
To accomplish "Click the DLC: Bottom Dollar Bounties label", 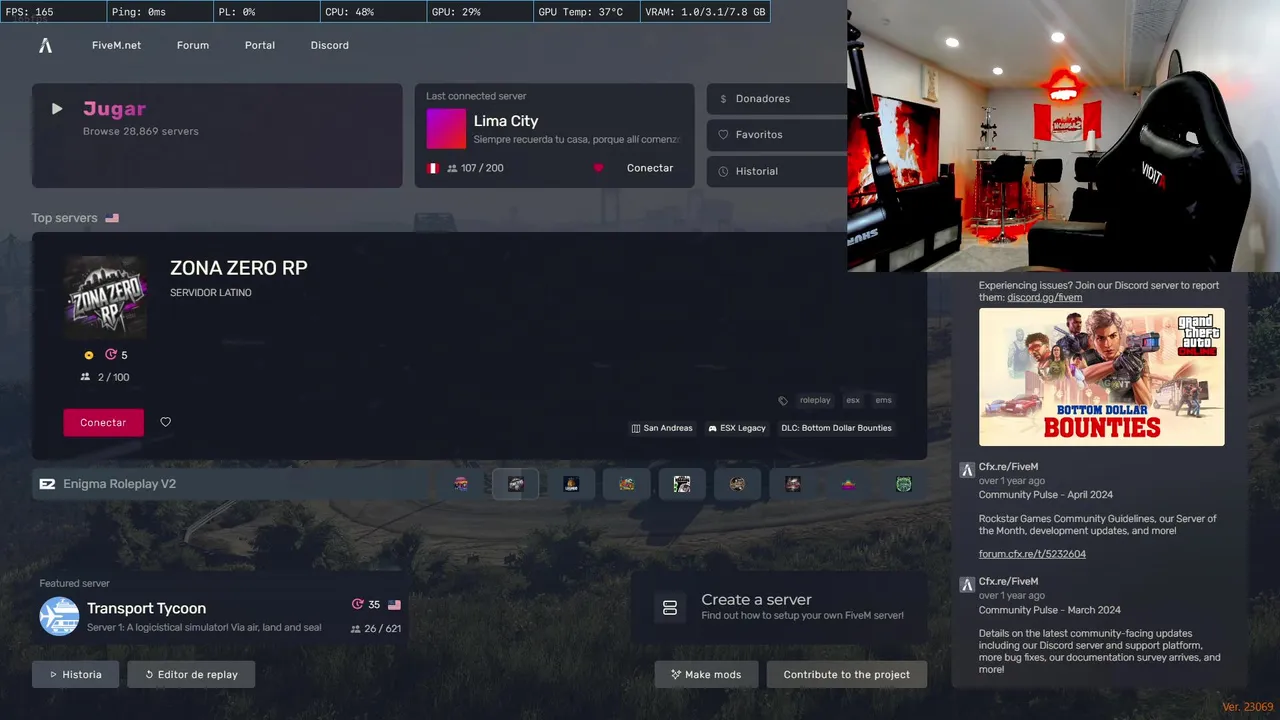I will point(836,428).
